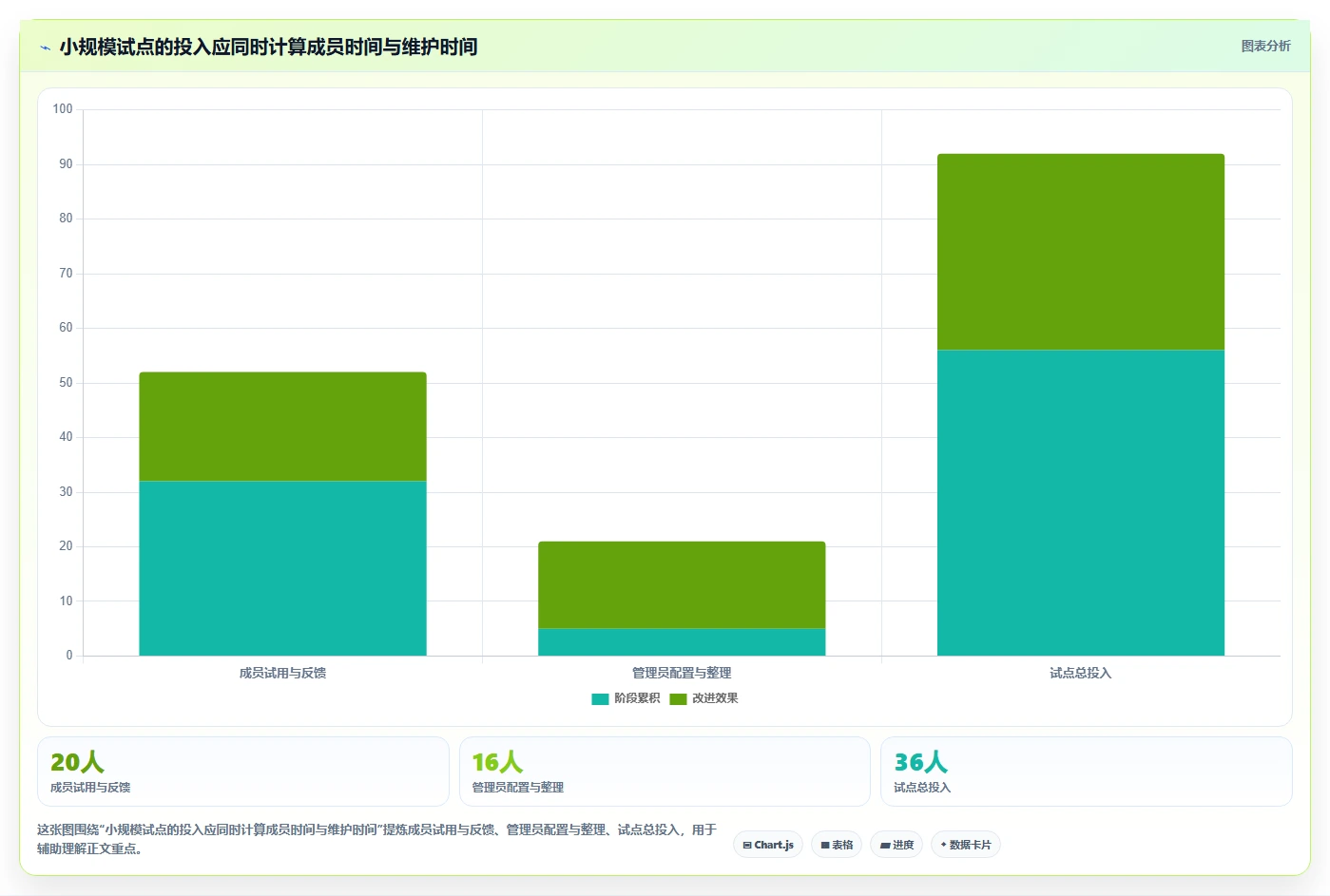The image size is (1330, 896).
Task: Open the 20人 成员试用与反馈 card
Action: point(243,772)
